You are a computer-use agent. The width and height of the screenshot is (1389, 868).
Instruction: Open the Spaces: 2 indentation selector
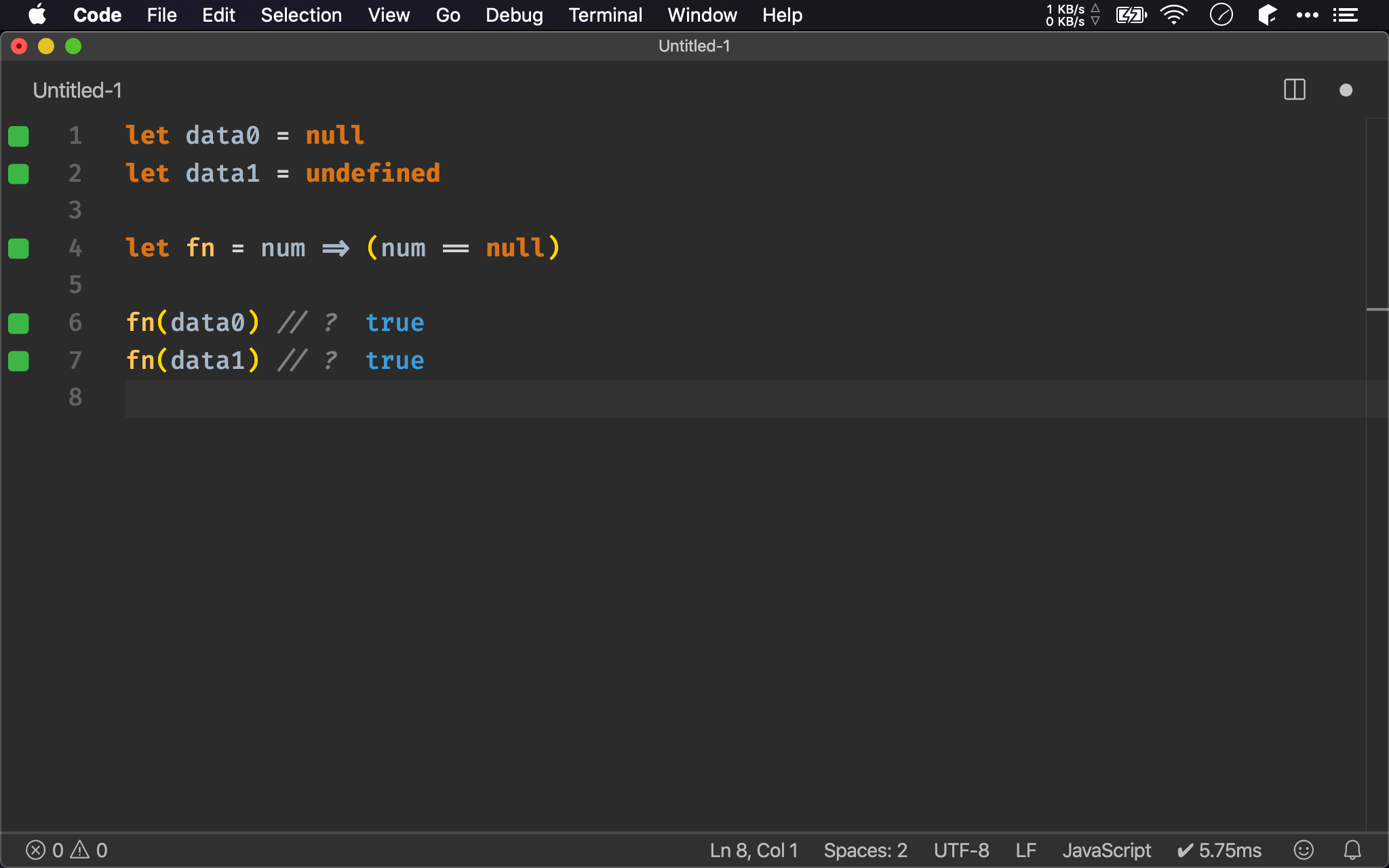coord(865,850)
